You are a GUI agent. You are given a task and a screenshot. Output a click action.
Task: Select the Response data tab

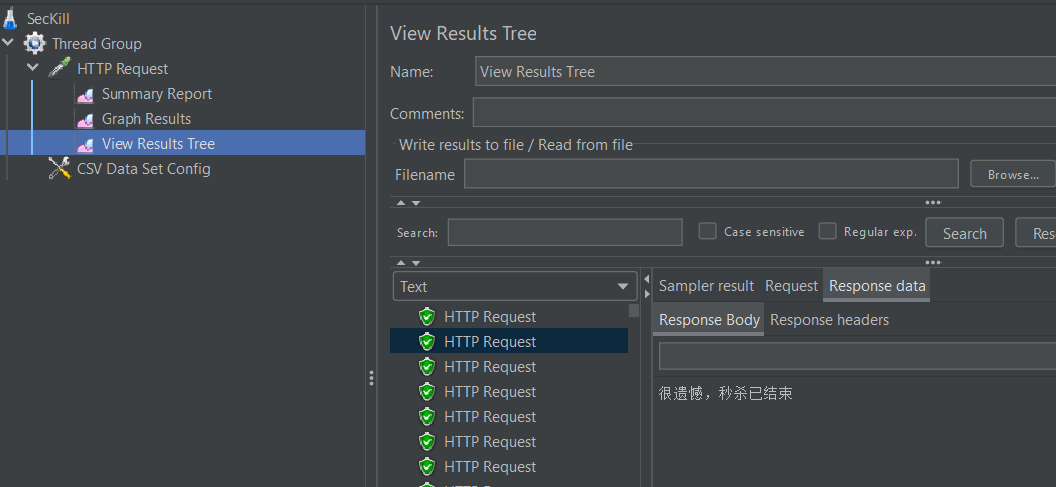point(877,286)
